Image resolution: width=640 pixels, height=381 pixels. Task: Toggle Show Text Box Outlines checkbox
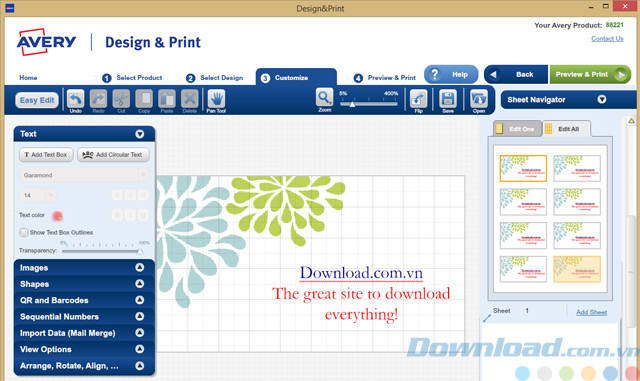[x=24, y=232]
